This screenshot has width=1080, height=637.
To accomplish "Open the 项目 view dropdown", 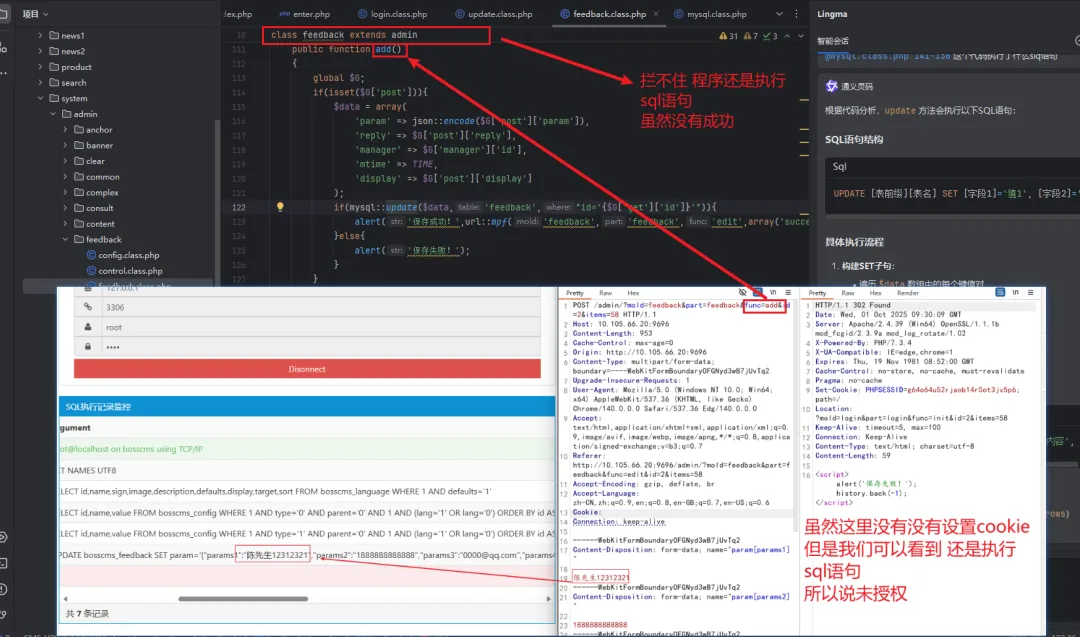I will click(x=35, y=14).
